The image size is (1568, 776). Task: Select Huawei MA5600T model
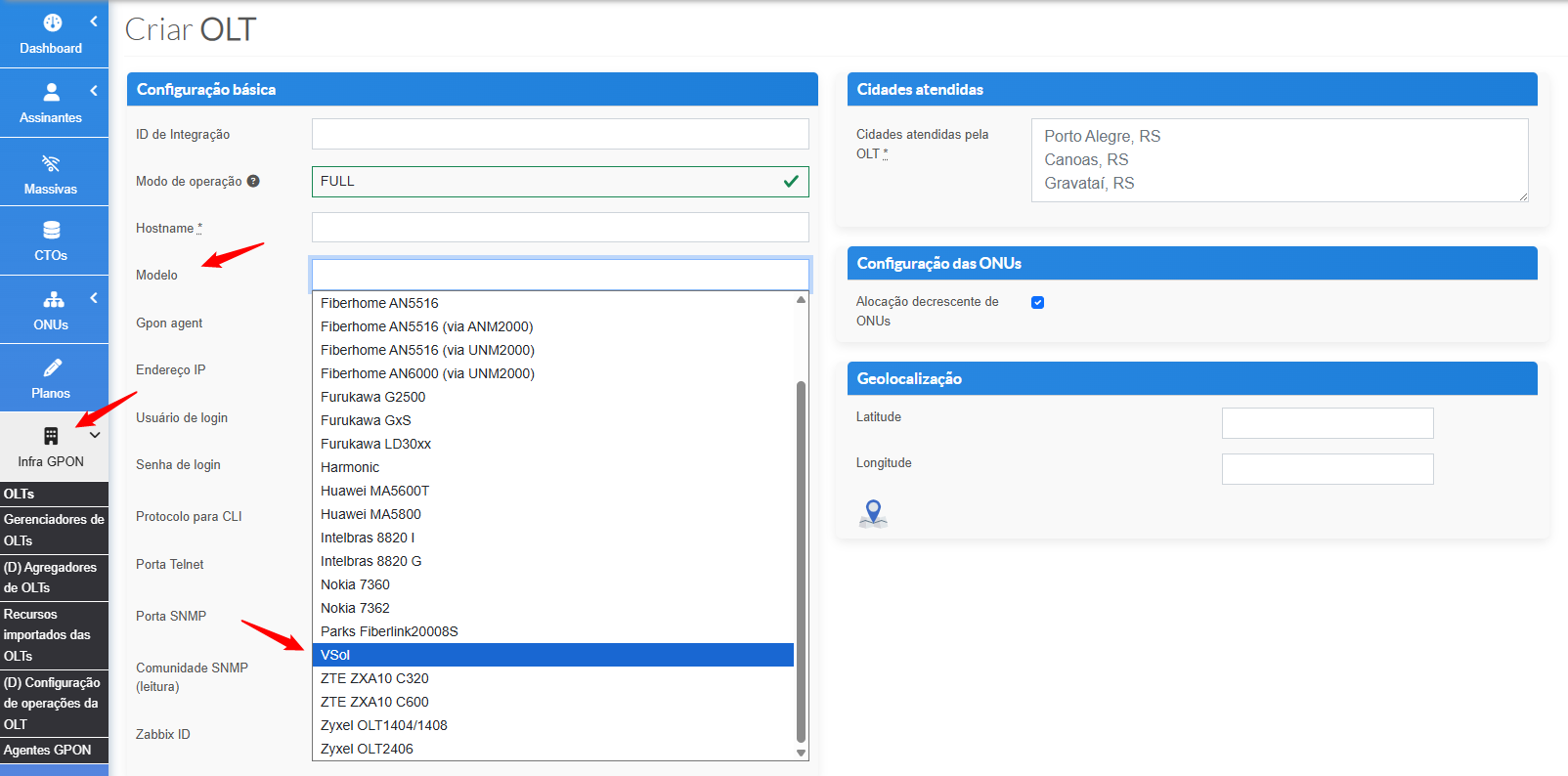[x=553, y=491]
